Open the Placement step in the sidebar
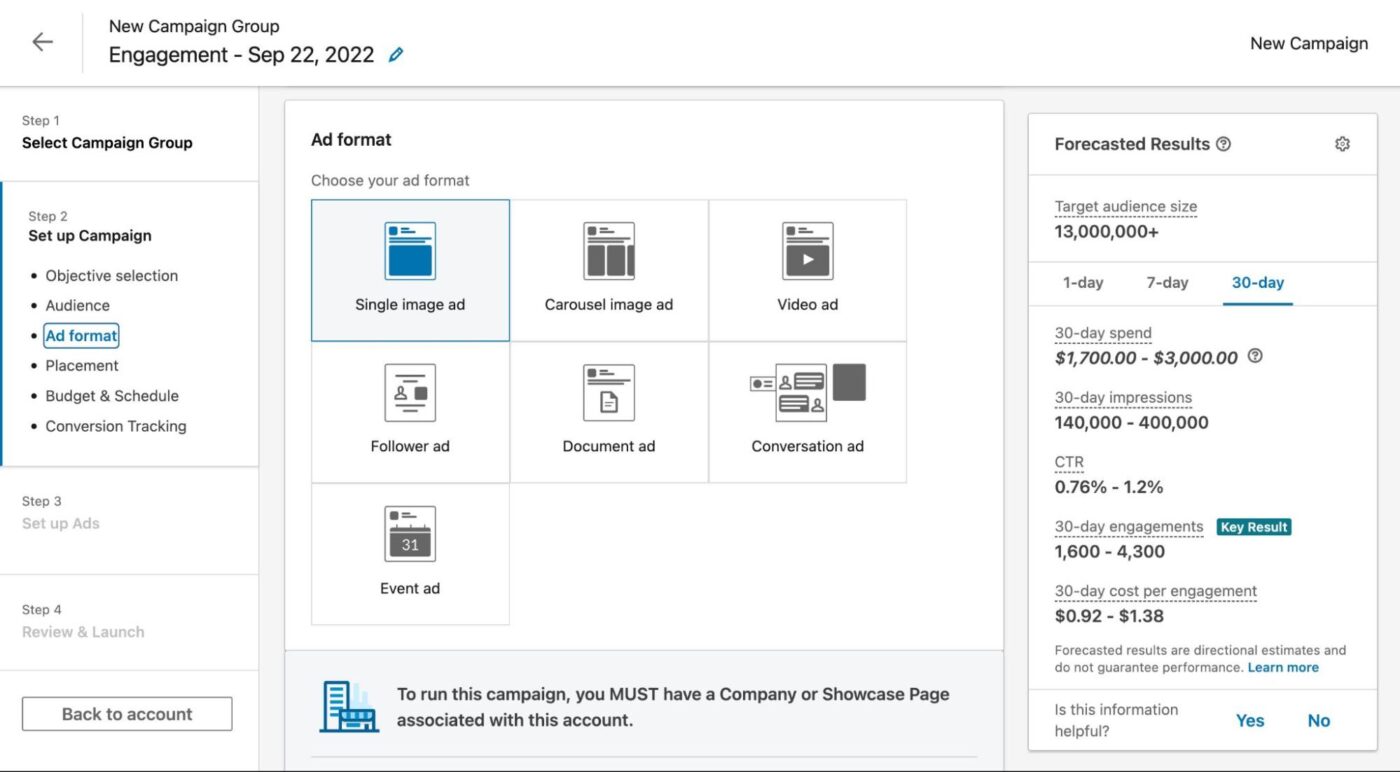1400x772 pixels. (81, 365)
